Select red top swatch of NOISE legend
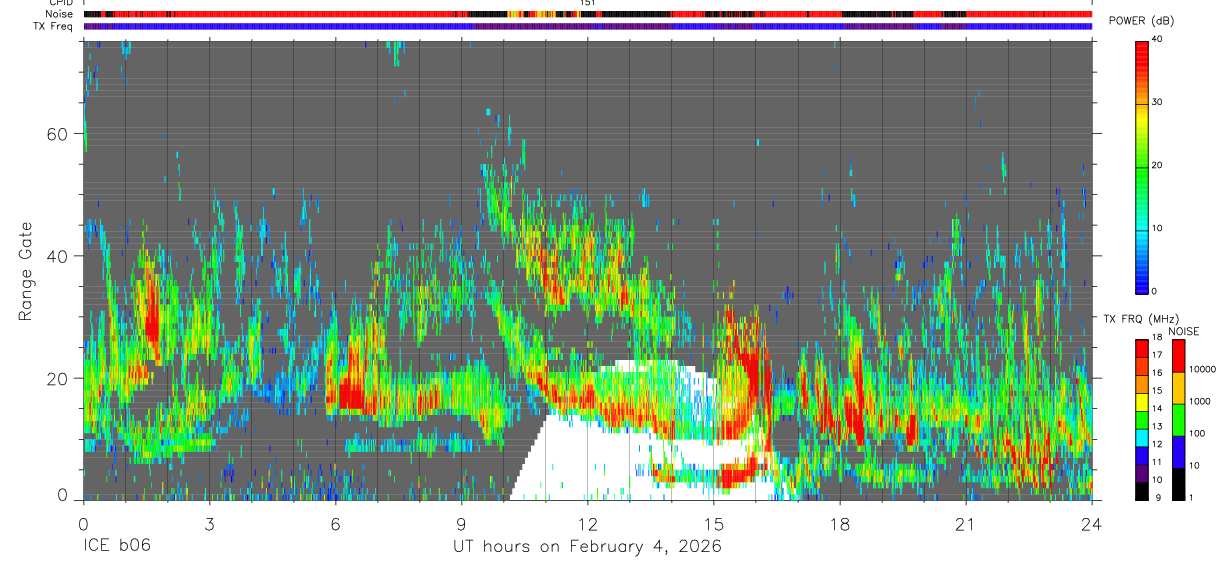Screen dimensions: 1228x567 [1179, 356]
